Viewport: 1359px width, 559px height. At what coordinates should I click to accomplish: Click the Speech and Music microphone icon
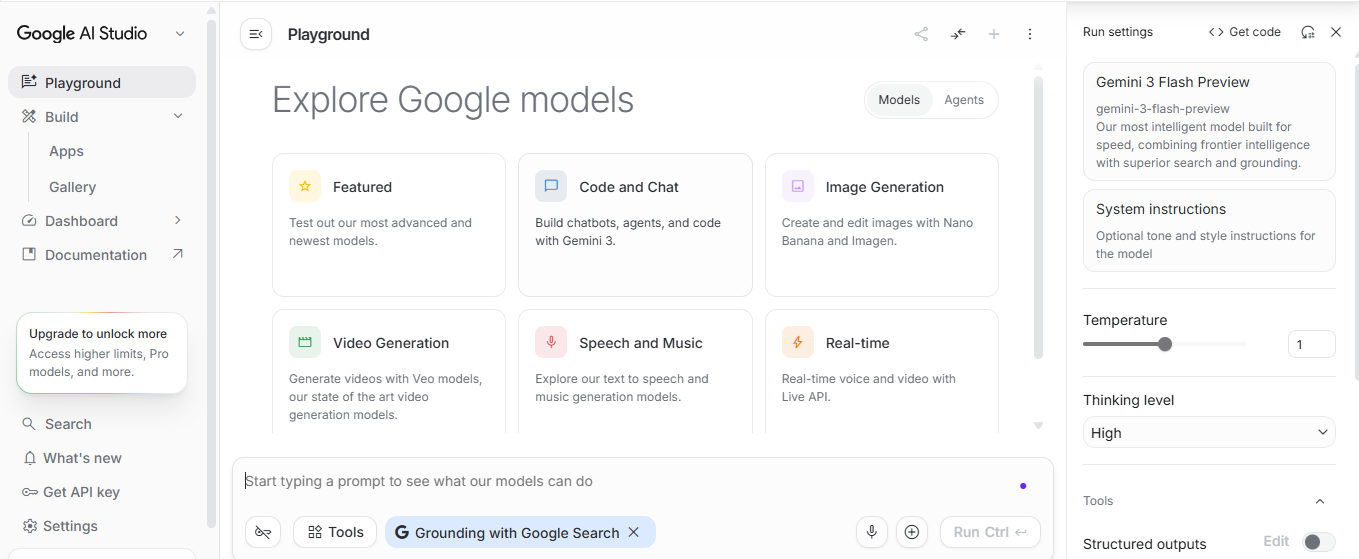(551, 342)
